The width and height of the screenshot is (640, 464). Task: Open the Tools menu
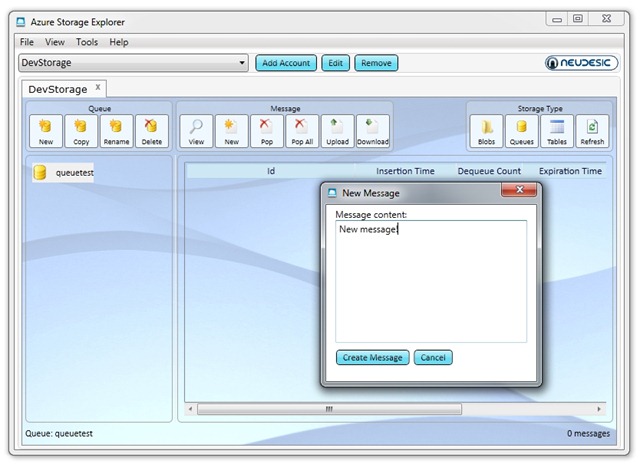pyautogui.click(x=87, y=42)
